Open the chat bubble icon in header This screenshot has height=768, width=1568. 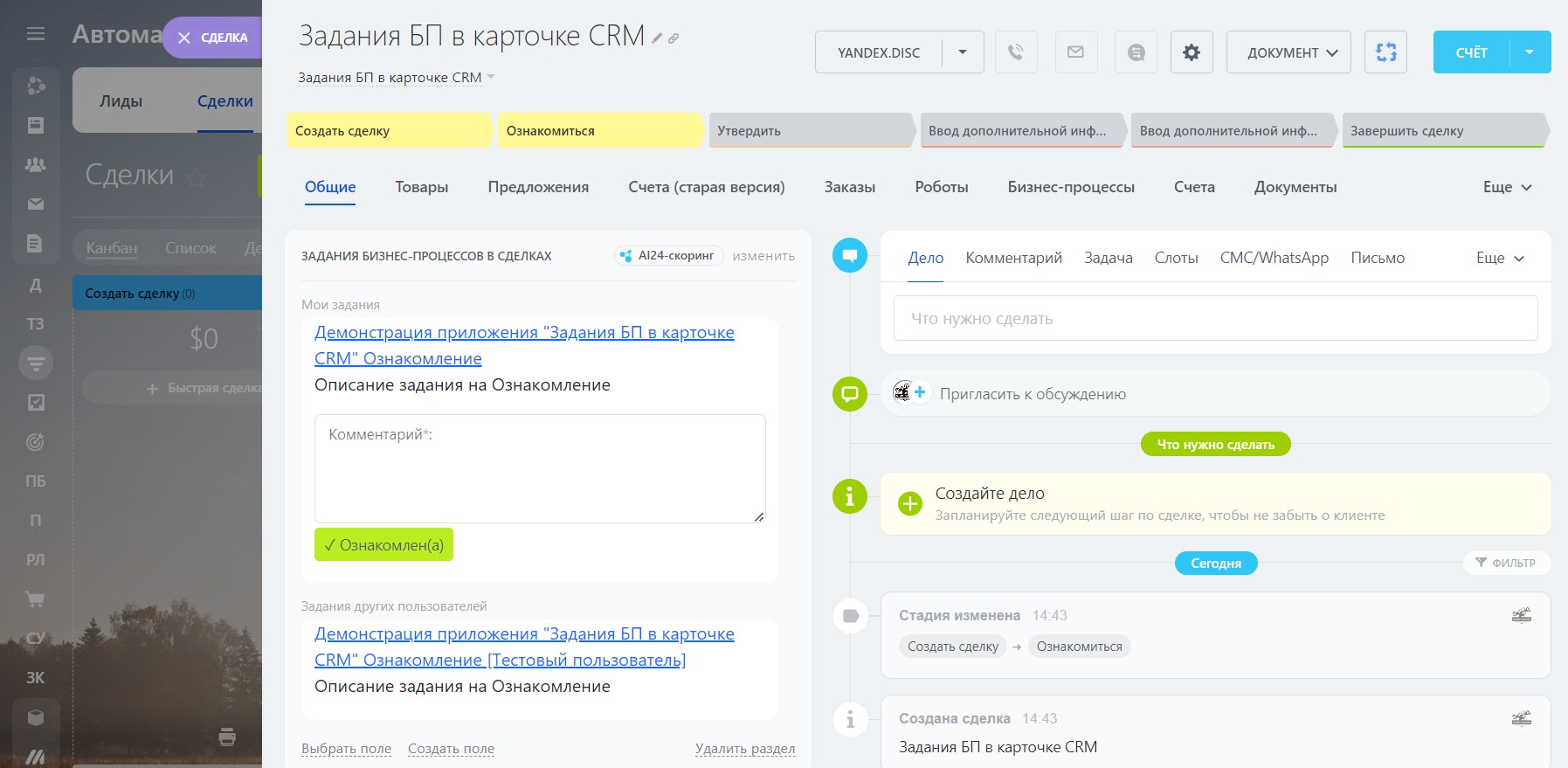click(1136, 52)
